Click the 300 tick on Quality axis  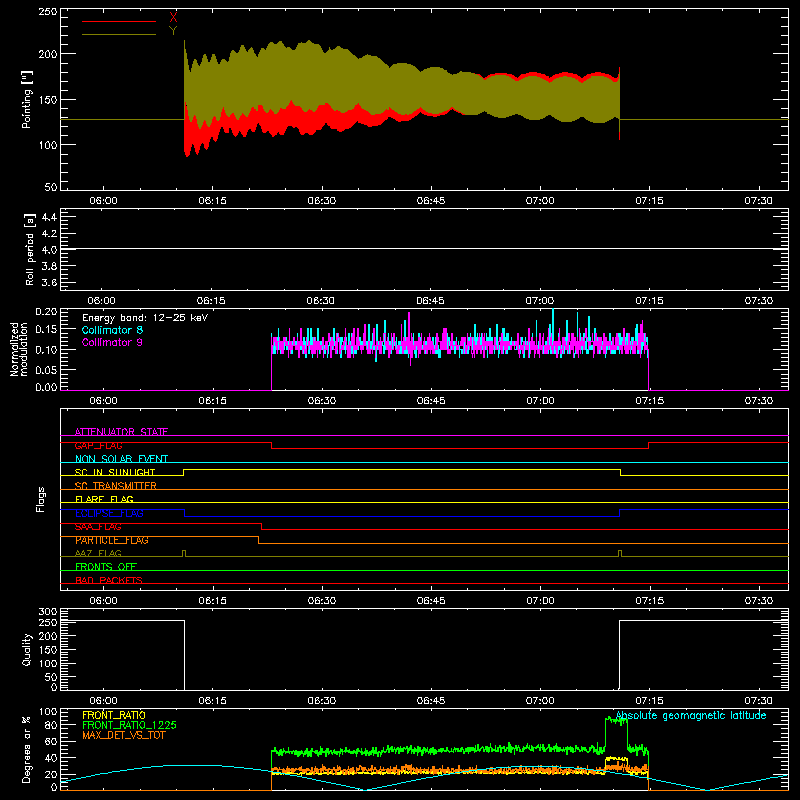point(48,611)
